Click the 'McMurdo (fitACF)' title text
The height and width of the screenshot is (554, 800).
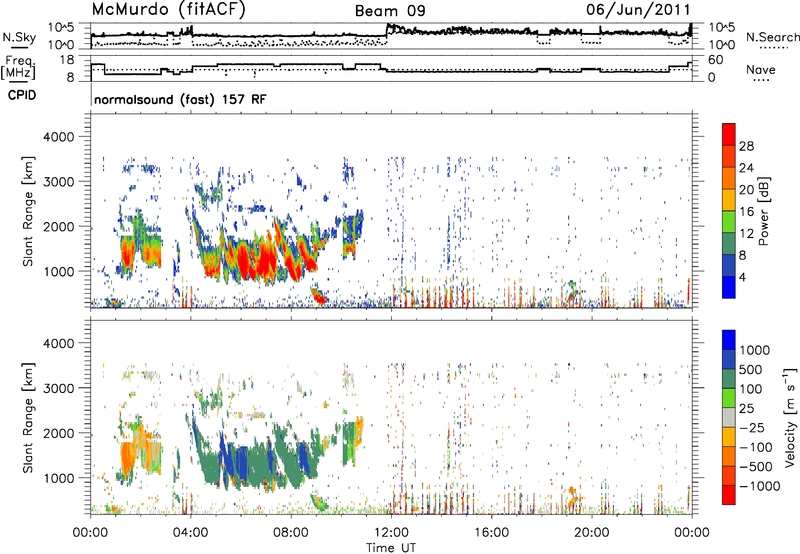[x=168, y=10]
